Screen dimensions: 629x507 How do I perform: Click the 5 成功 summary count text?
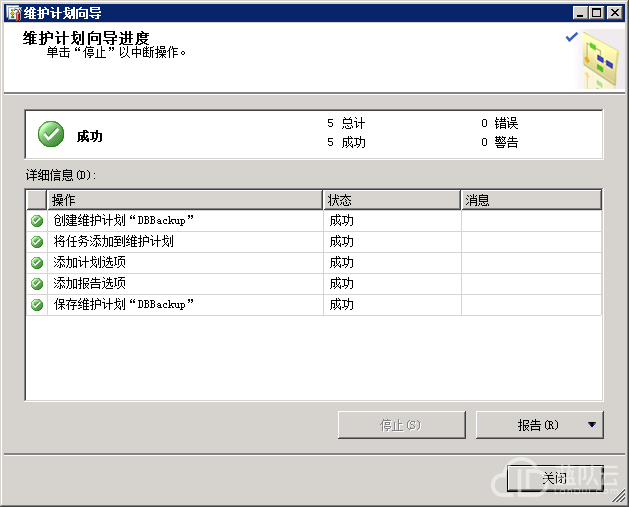(x=346, y=142)
